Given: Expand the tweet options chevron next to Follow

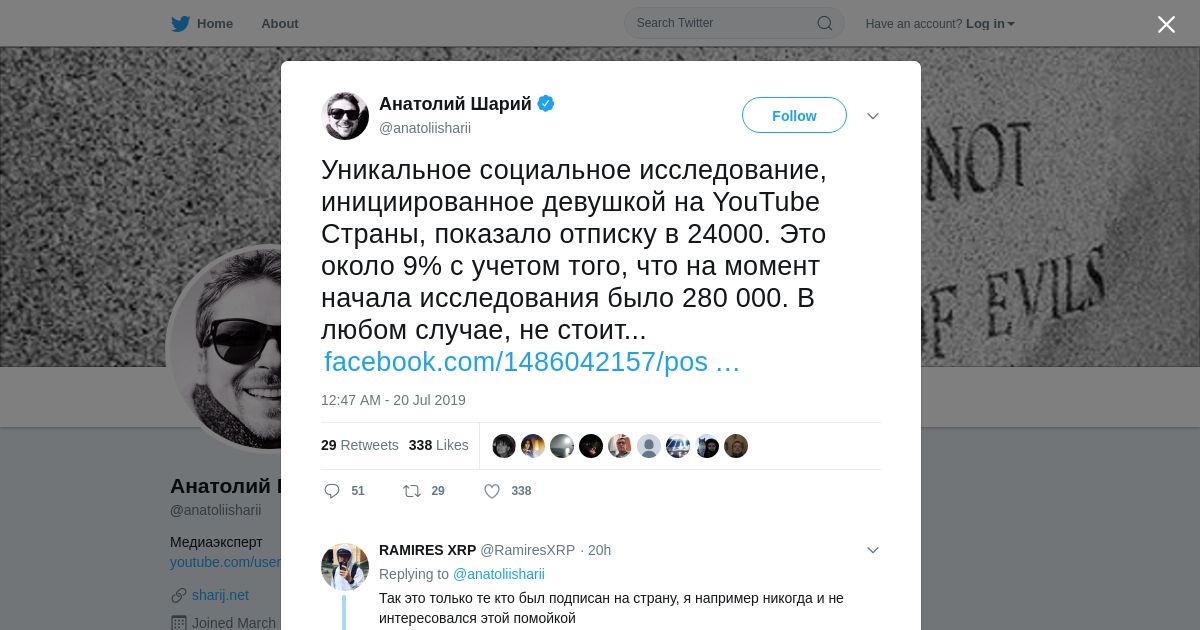Looking at the screenshot, I should [x=873, y=116].
